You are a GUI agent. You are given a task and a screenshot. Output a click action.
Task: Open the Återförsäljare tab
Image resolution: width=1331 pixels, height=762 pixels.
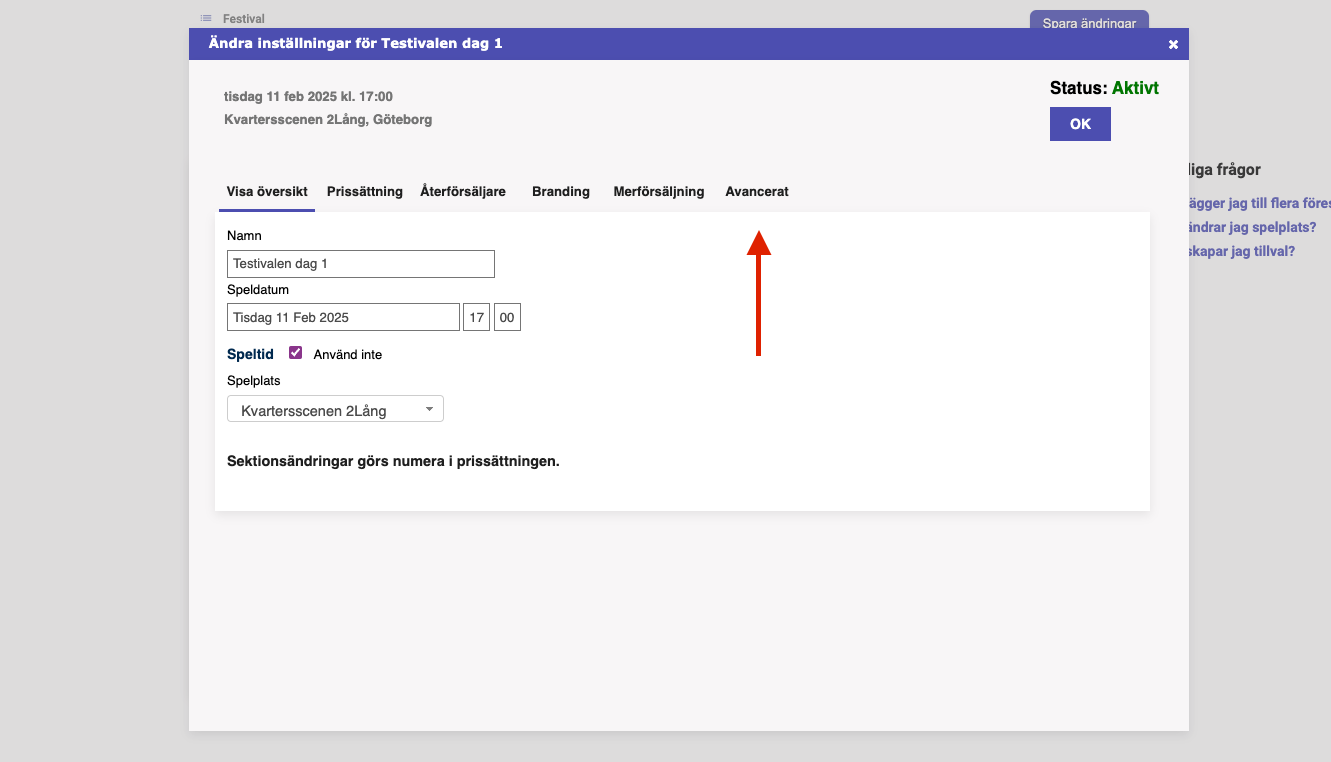pos(463,191)
